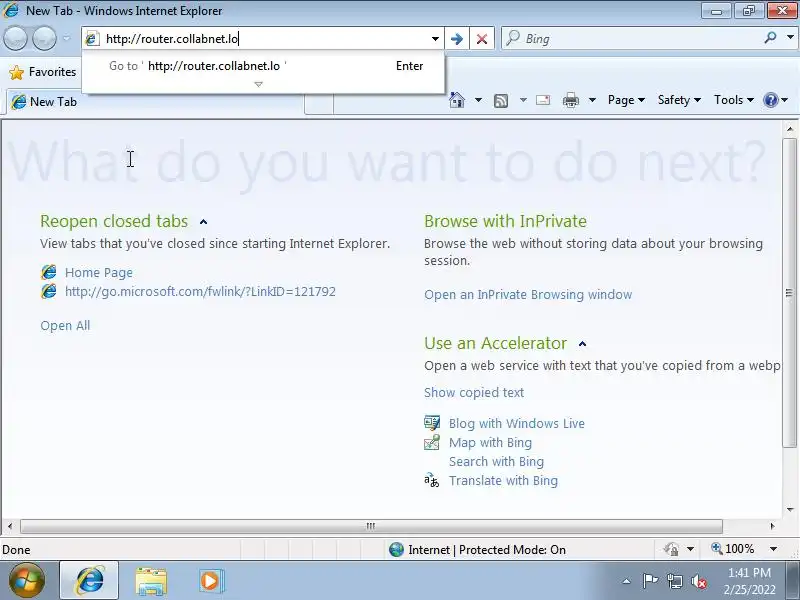
Task: Open Windows Explorer from the taskbar
Action: tap(151, 581)
